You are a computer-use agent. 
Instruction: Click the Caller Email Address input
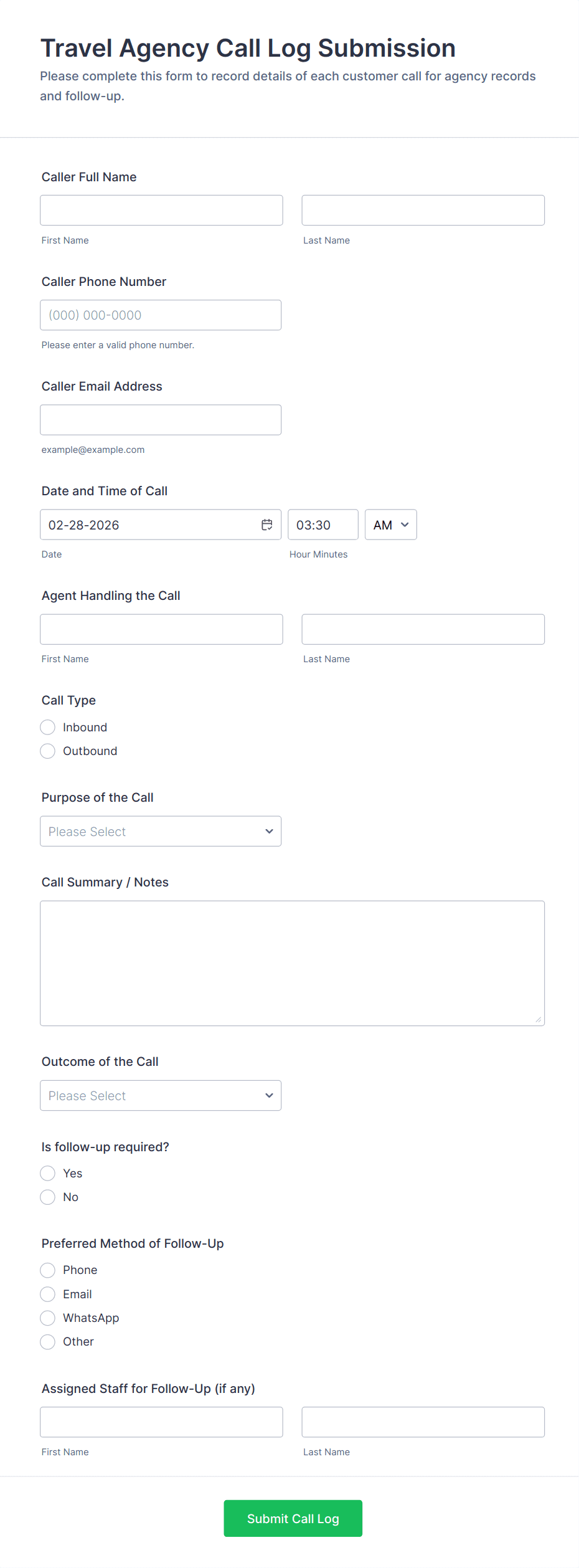click(x=161, y=420)
